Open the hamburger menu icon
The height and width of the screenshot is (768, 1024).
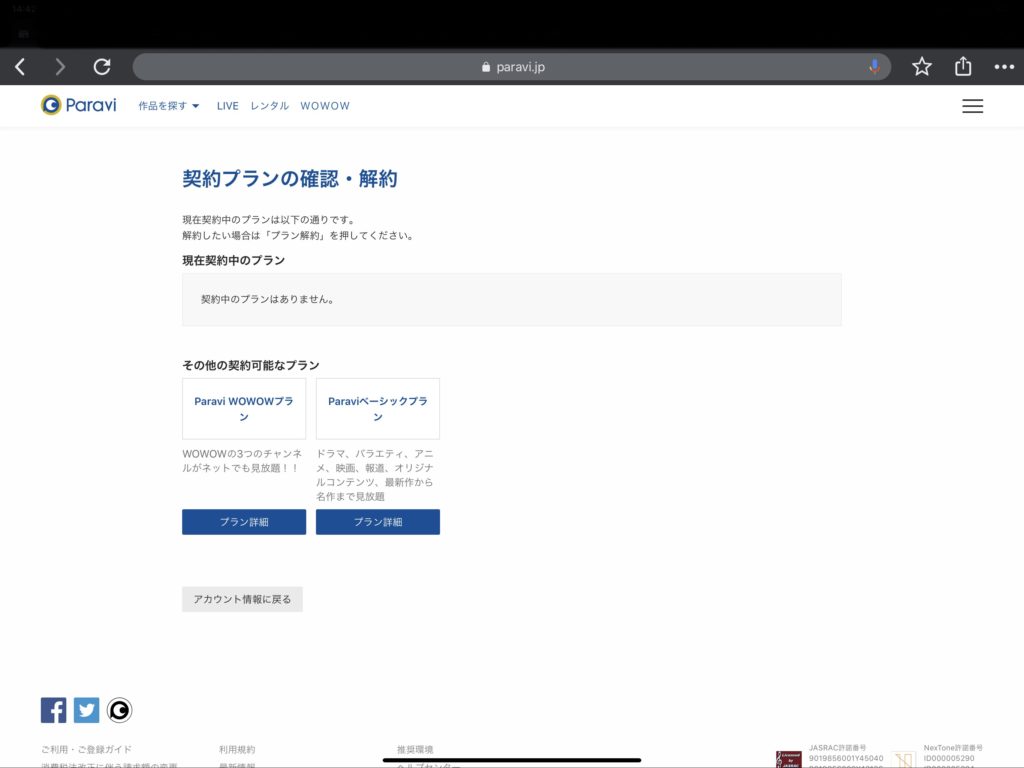(x=972, y=106)
